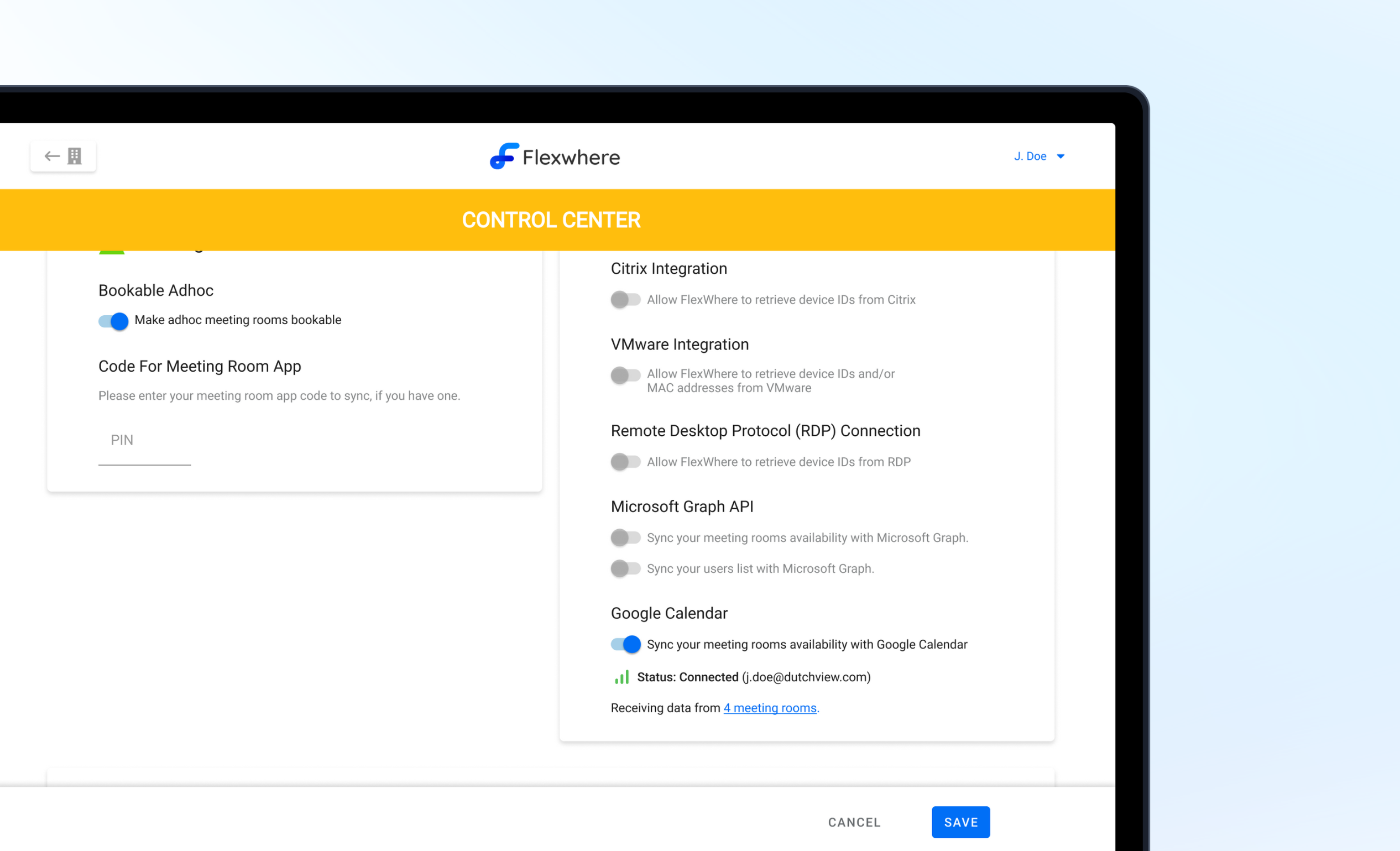Click the Control Center header banner

(551, 220)
